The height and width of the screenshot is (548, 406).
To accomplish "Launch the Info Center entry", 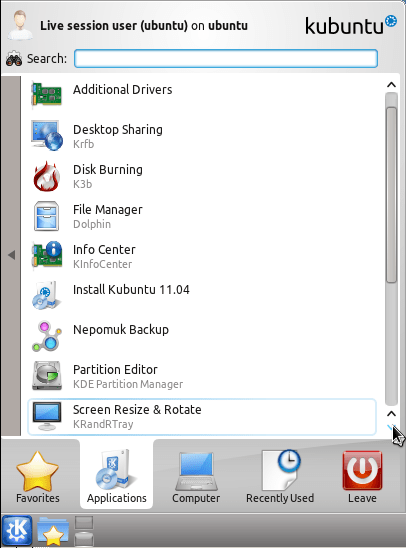I will click(x=202, y=256).
